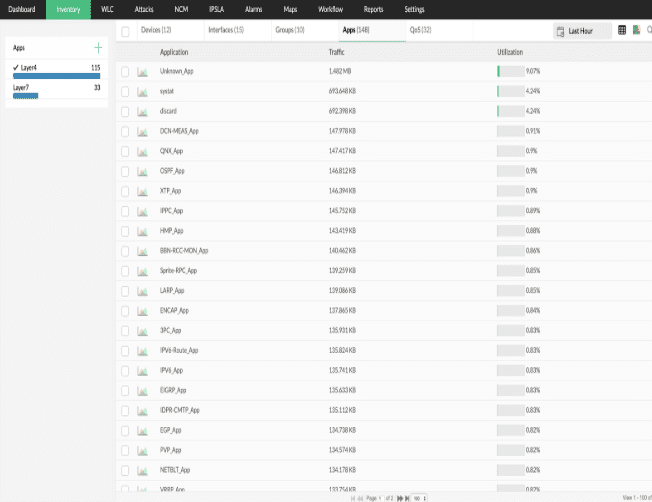Tick the checkbox for discard row
The width and height of the screenshot is (652, 502).
(x=125, y=111)
